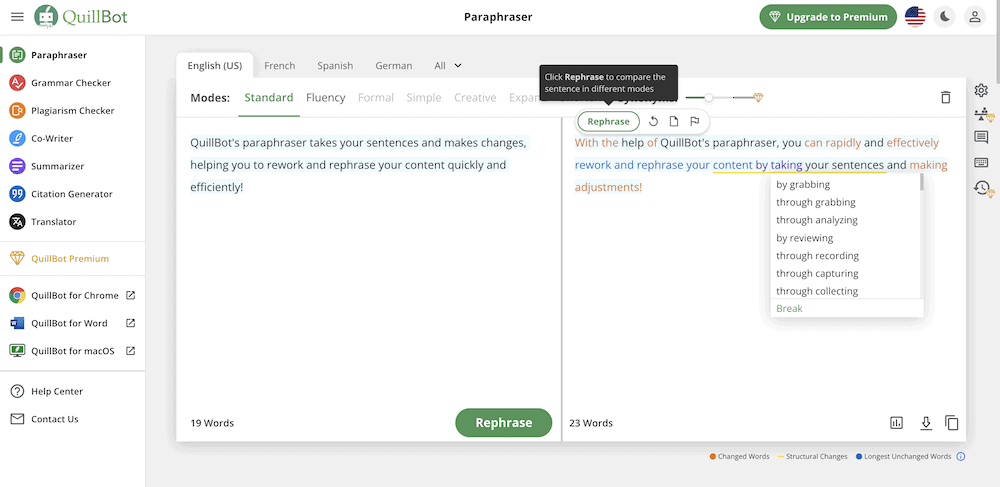Select French language tab
The width and height of the screenshot is (1000, 487).
tap(279, 66)
